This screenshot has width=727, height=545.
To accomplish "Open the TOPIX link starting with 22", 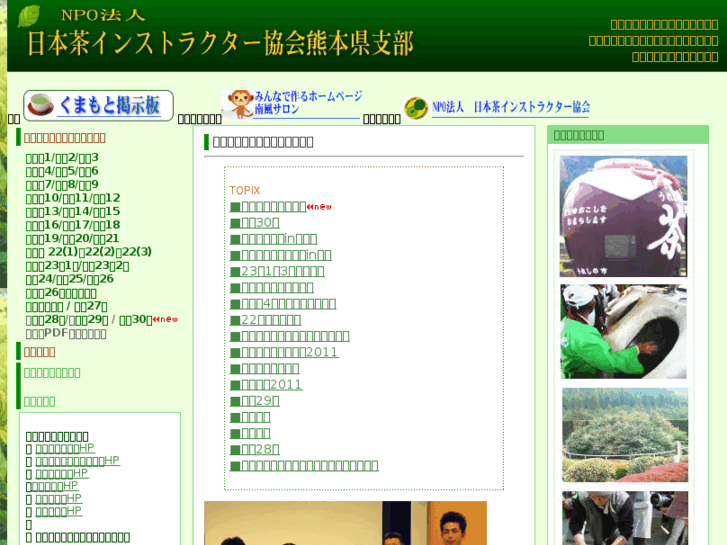I will pyautogui.click(x=266, y=320).
